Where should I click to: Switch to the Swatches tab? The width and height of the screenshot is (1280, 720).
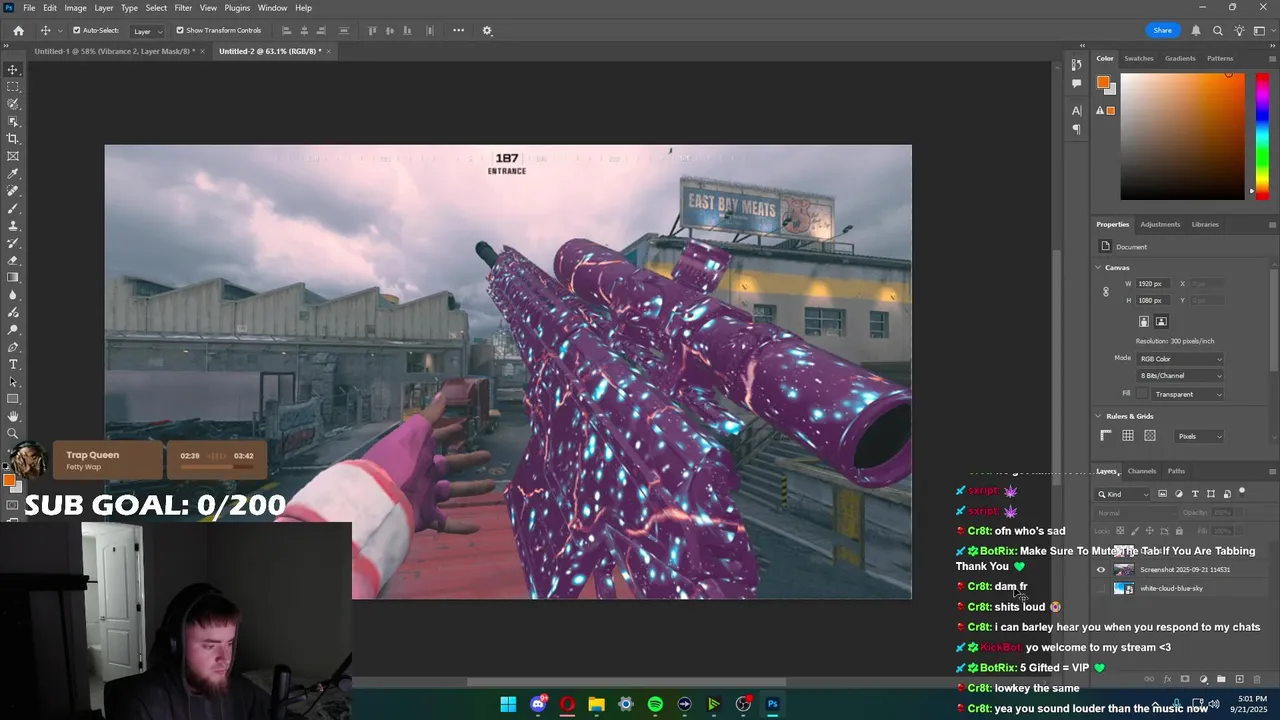tap(1138, 58)
